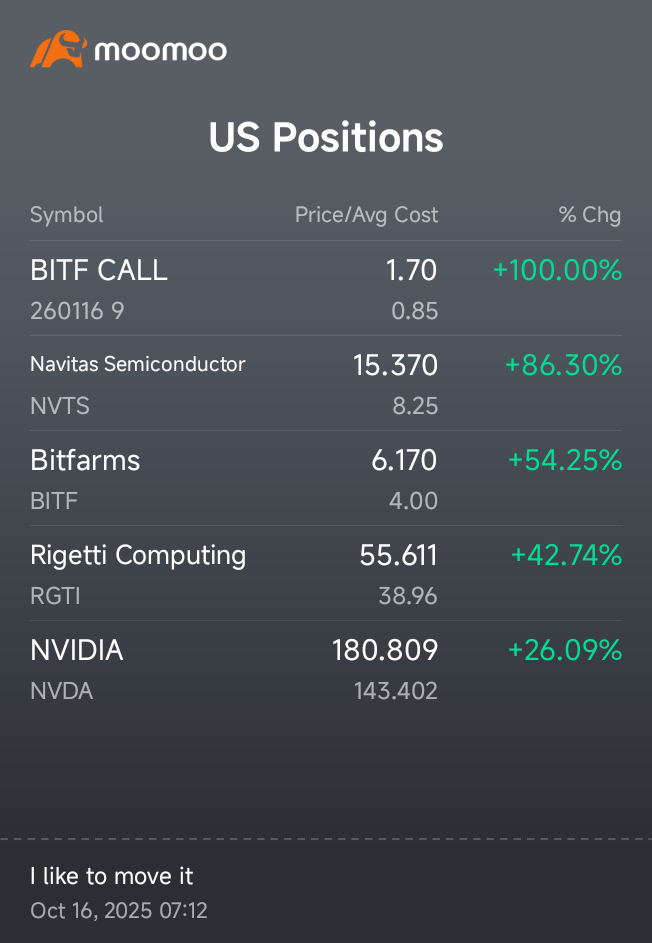Open the Bitfarms stock position

pos(326,478)
